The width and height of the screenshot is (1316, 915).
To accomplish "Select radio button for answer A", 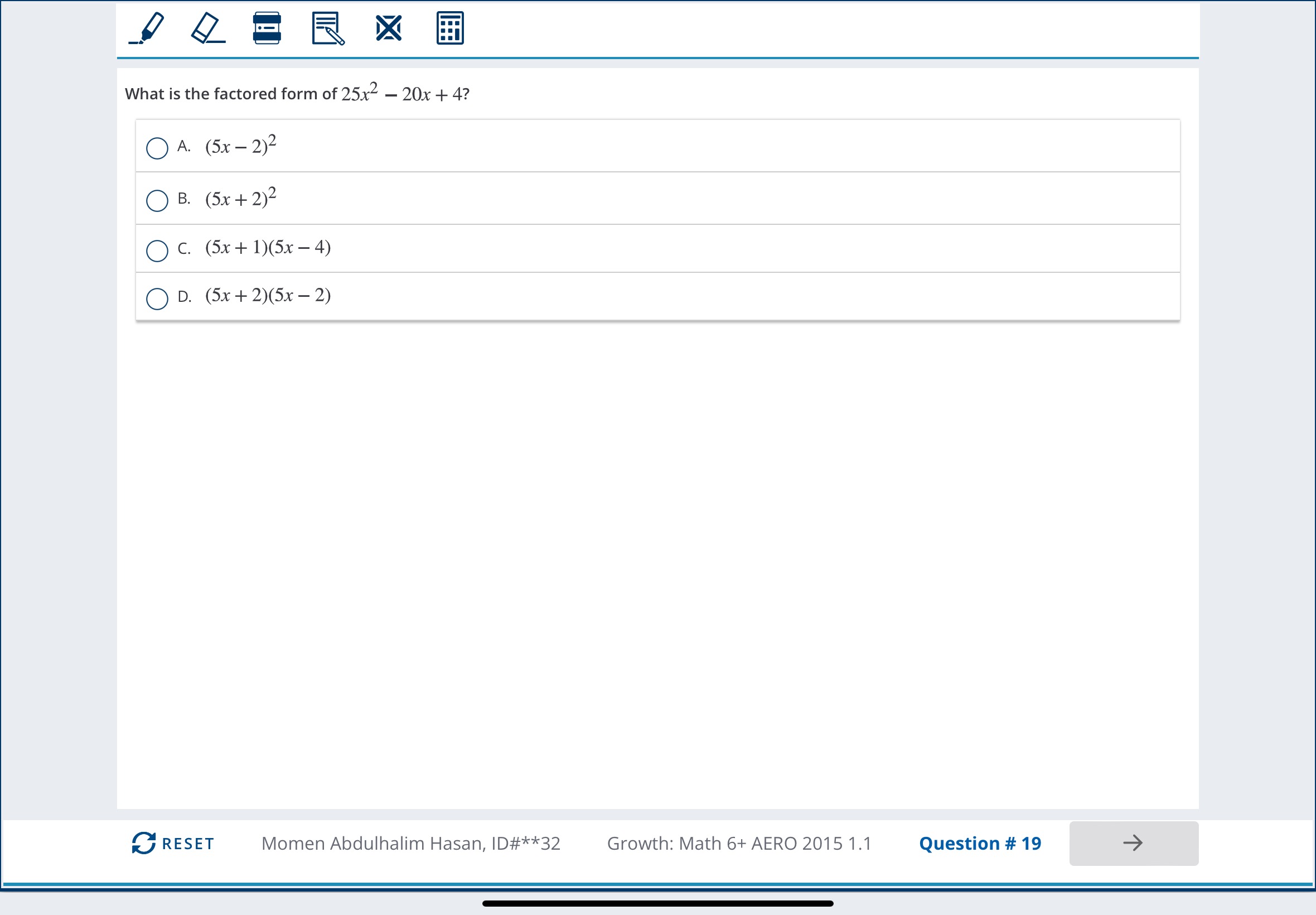I will click(157, 148).
